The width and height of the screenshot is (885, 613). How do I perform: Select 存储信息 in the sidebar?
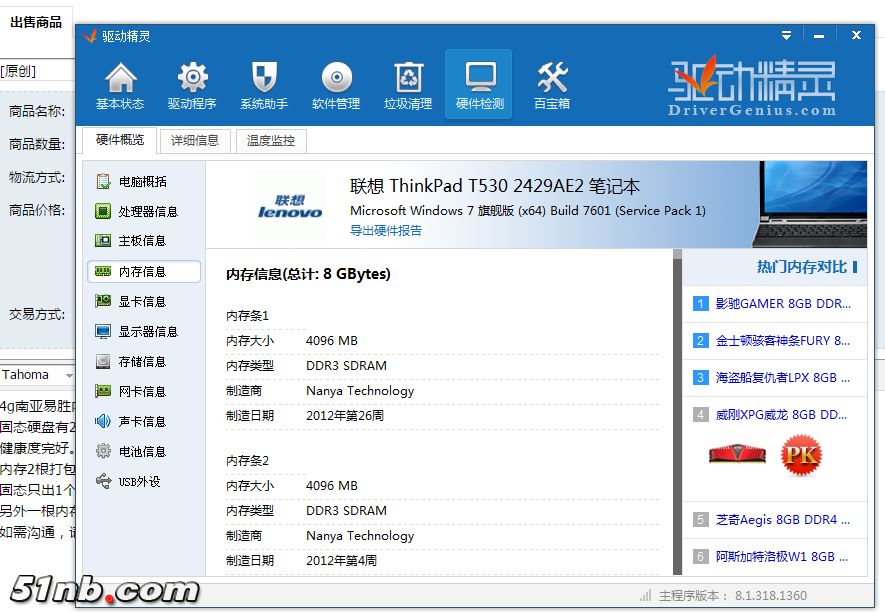point(143,361)
